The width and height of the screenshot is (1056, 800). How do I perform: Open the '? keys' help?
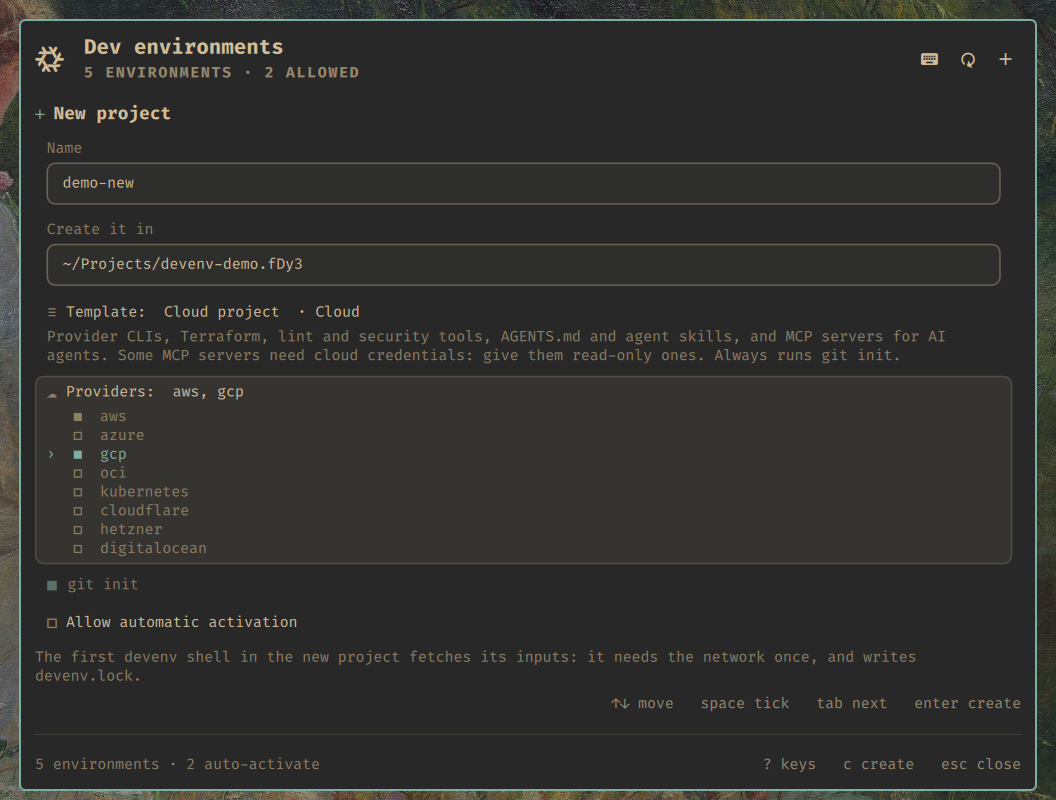pyautogui.click(x=789, y=764)
